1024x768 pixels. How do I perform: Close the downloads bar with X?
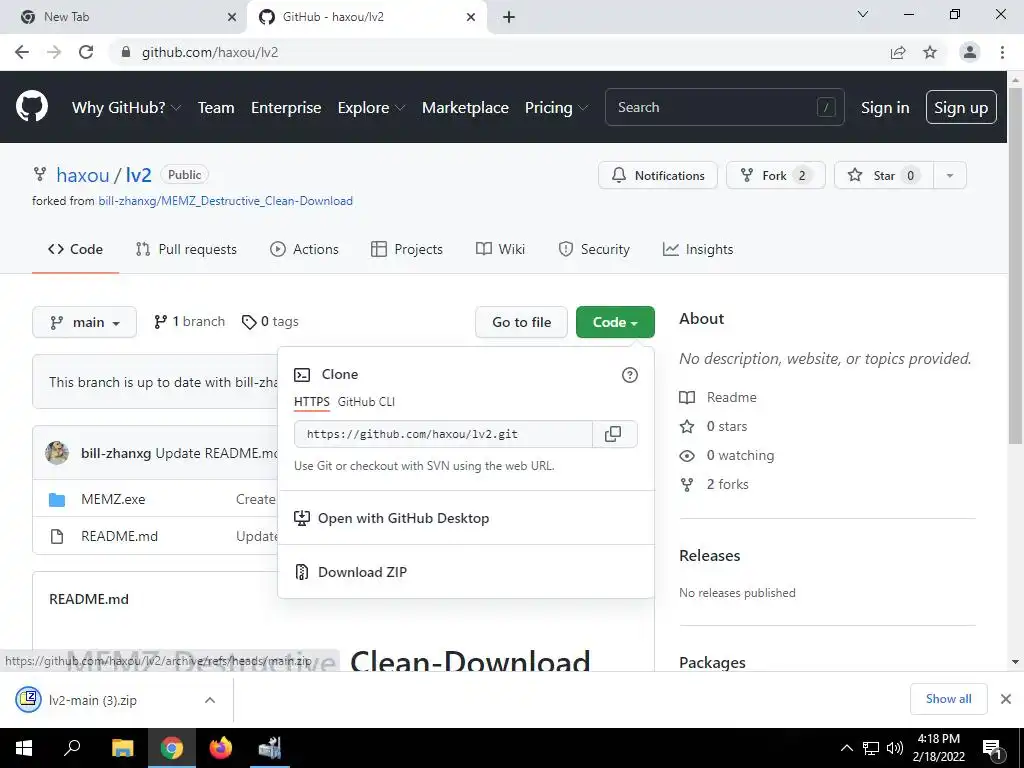coord(1006,699)
